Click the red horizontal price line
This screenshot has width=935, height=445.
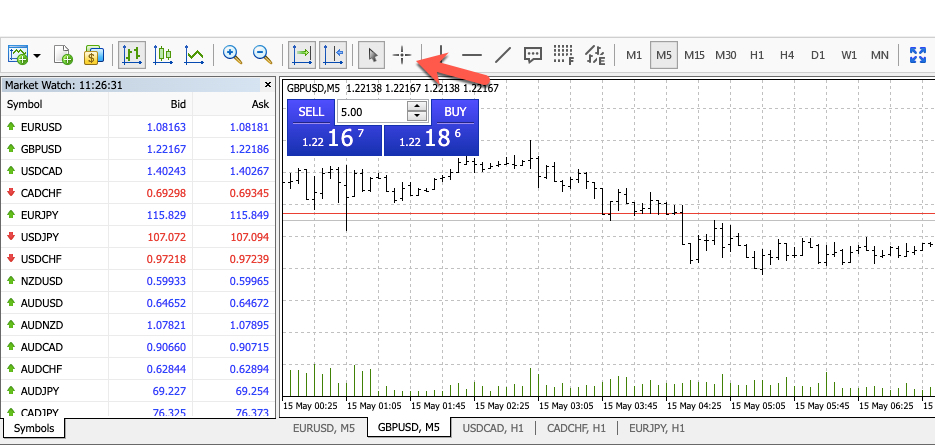pos(608,213)
